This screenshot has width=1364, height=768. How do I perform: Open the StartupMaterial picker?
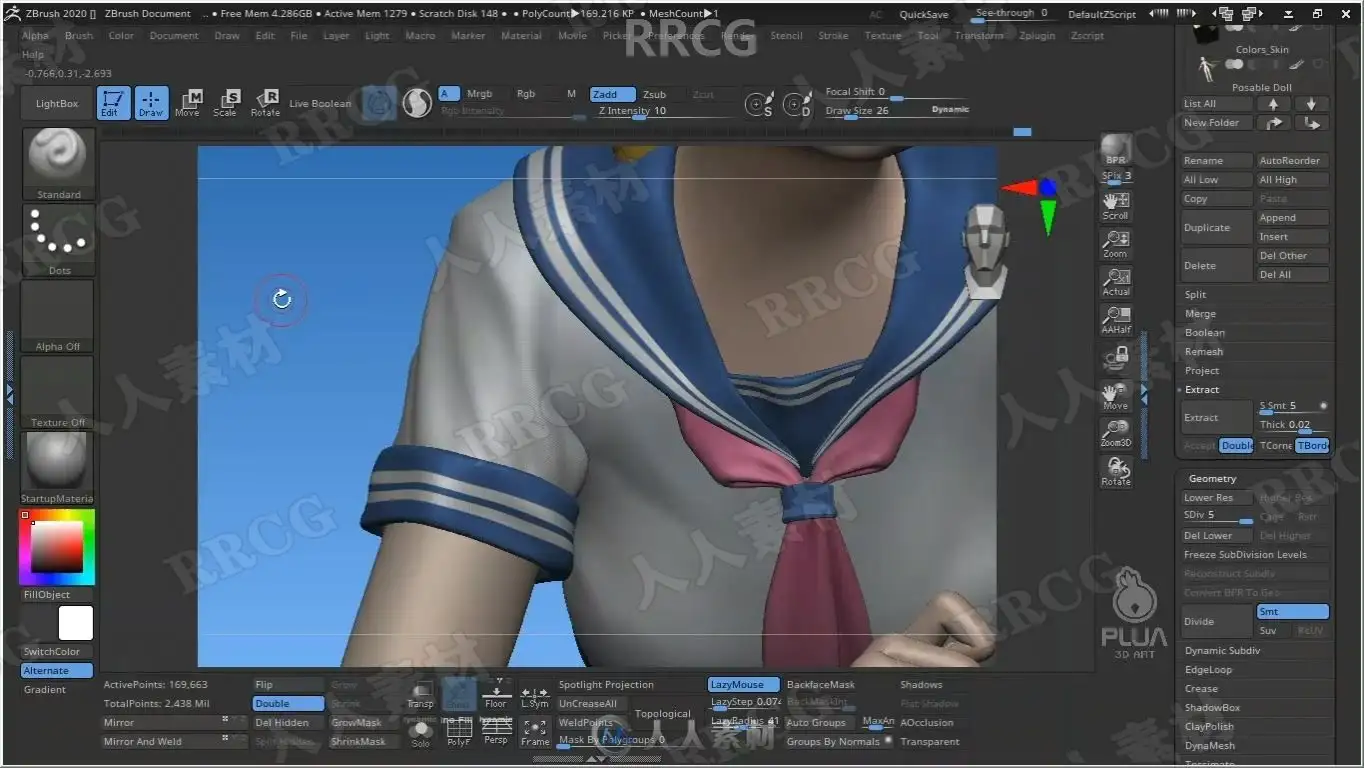click(58, 468)
